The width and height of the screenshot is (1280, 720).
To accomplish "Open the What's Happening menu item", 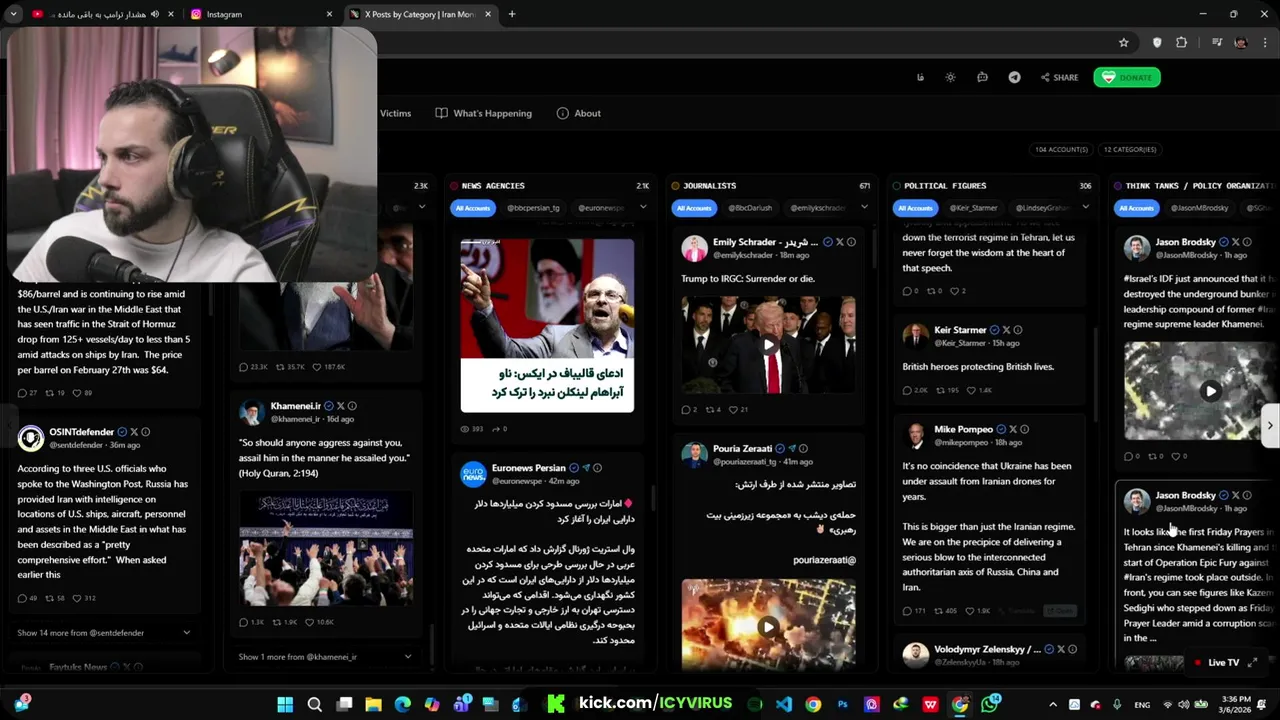I will pyautogui.click(x=483, y=113).
